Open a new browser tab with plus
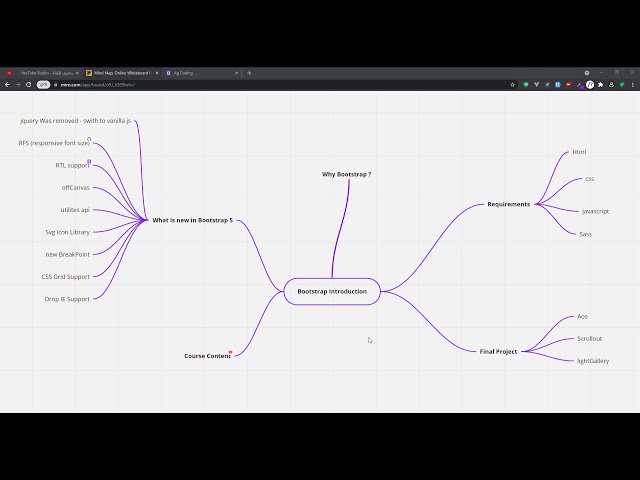 [249, 73]
